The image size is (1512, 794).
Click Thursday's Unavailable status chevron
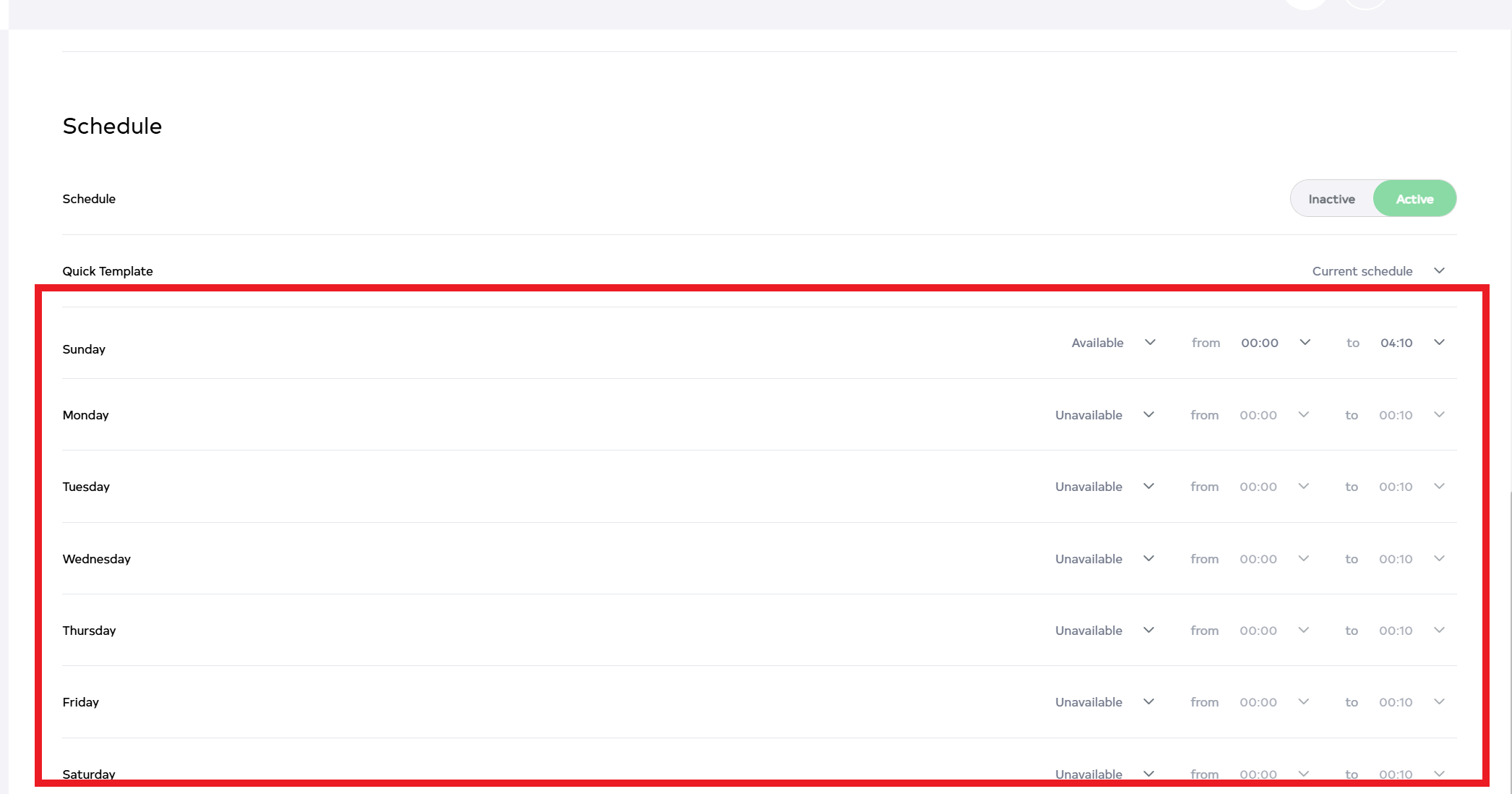click(1148, 630)
